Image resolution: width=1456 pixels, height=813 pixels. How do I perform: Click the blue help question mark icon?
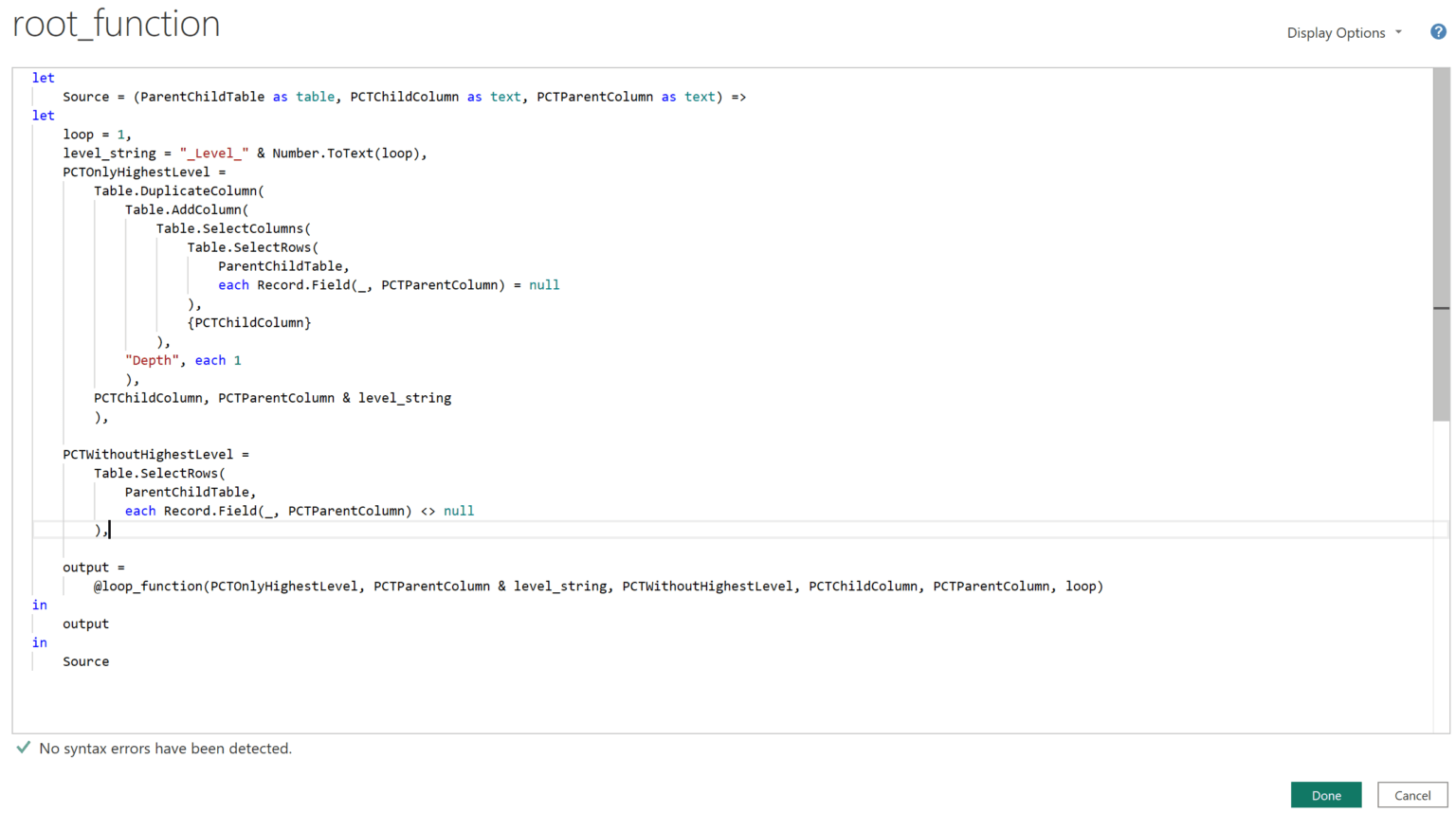(1437, 31)
